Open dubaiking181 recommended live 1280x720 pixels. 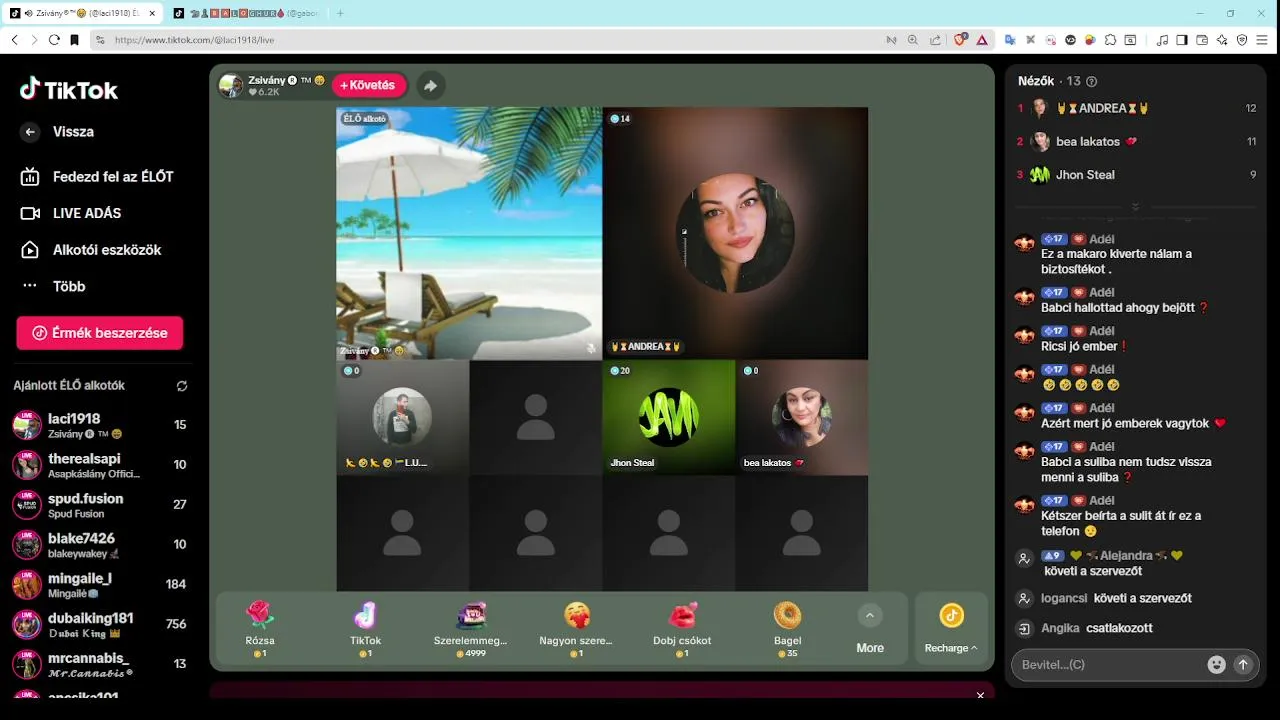click(x=99, y=624)
